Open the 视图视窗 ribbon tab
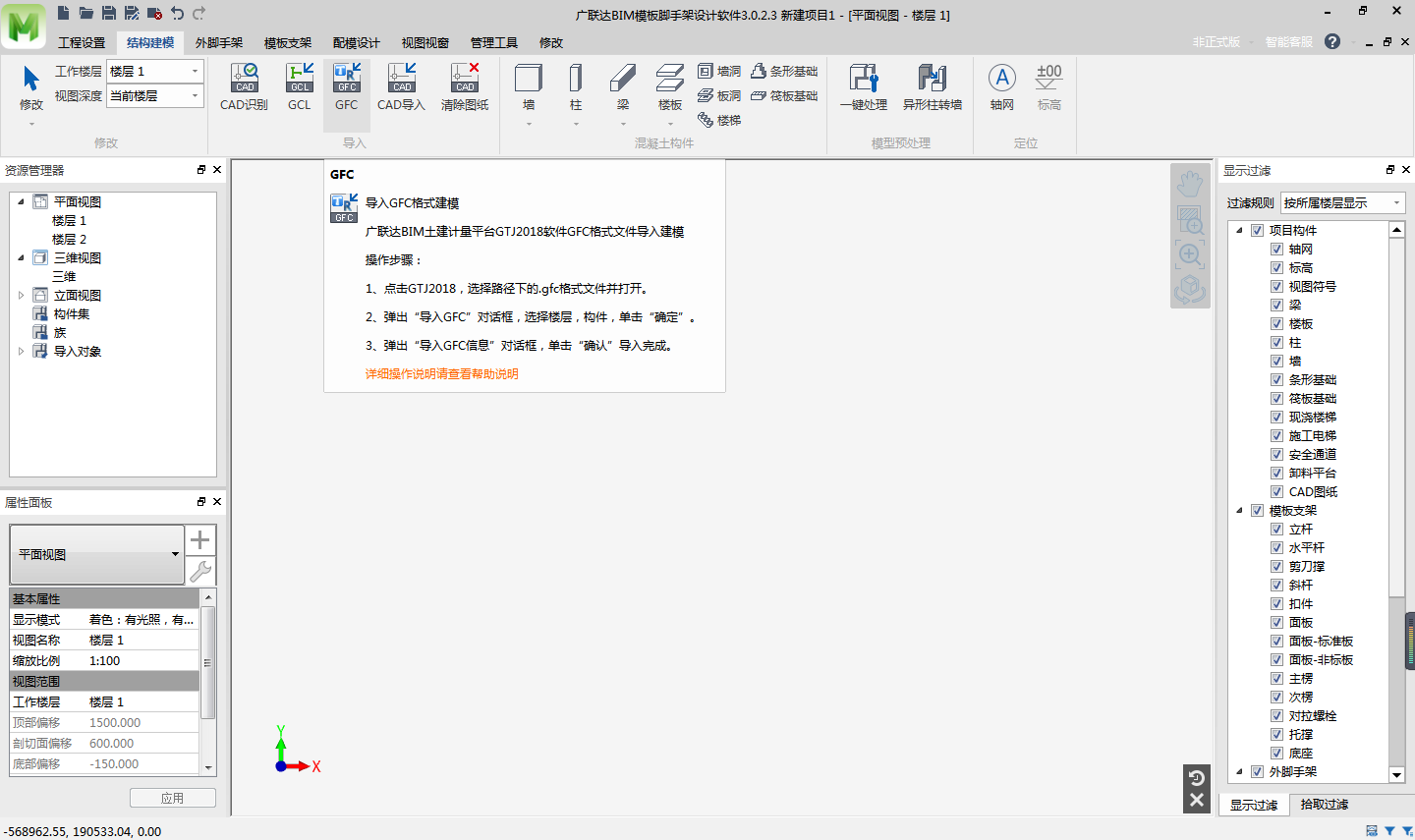This screenshot has width=1415, height=840. (x=425, y=42)
